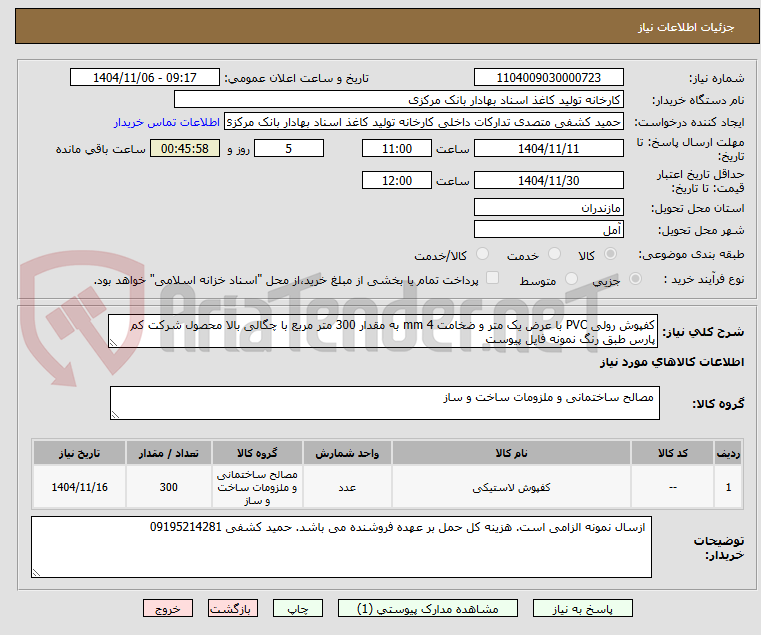Select the کالا/خدمت radio button

(x=482, y=254)
